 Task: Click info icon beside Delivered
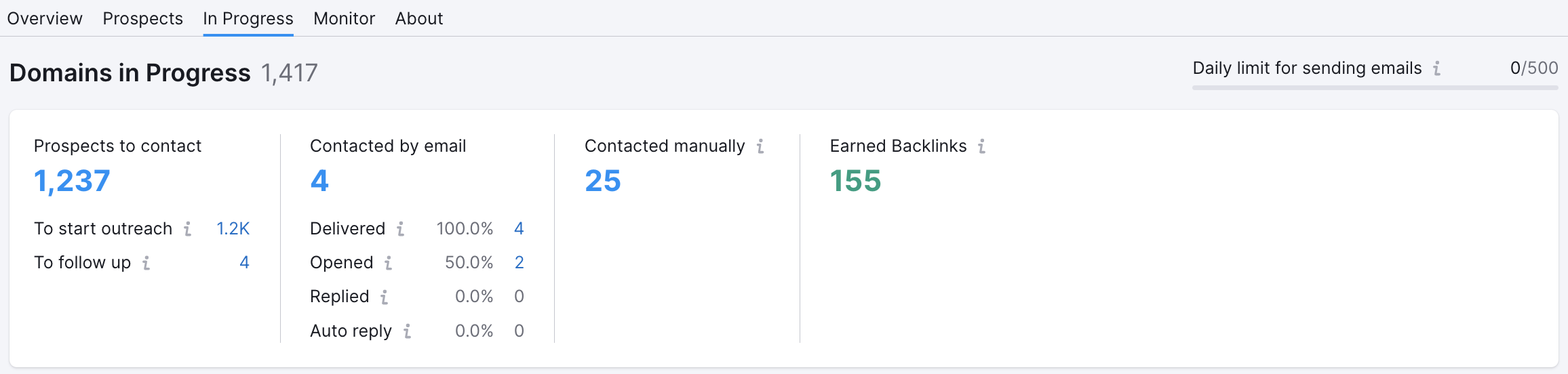pos(401,229)
